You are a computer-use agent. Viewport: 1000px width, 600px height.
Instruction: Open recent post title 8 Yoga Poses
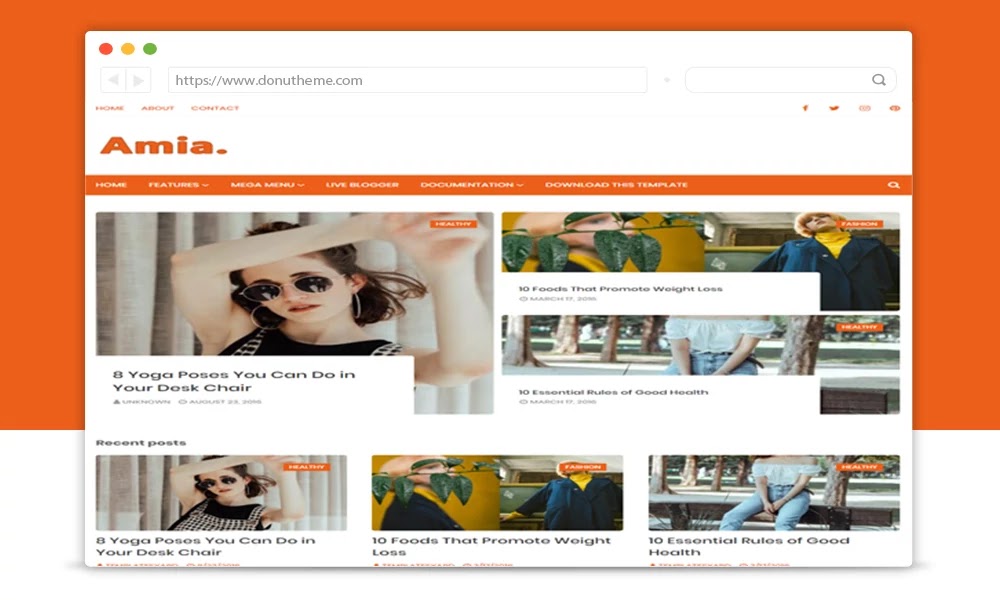point(206,546)
